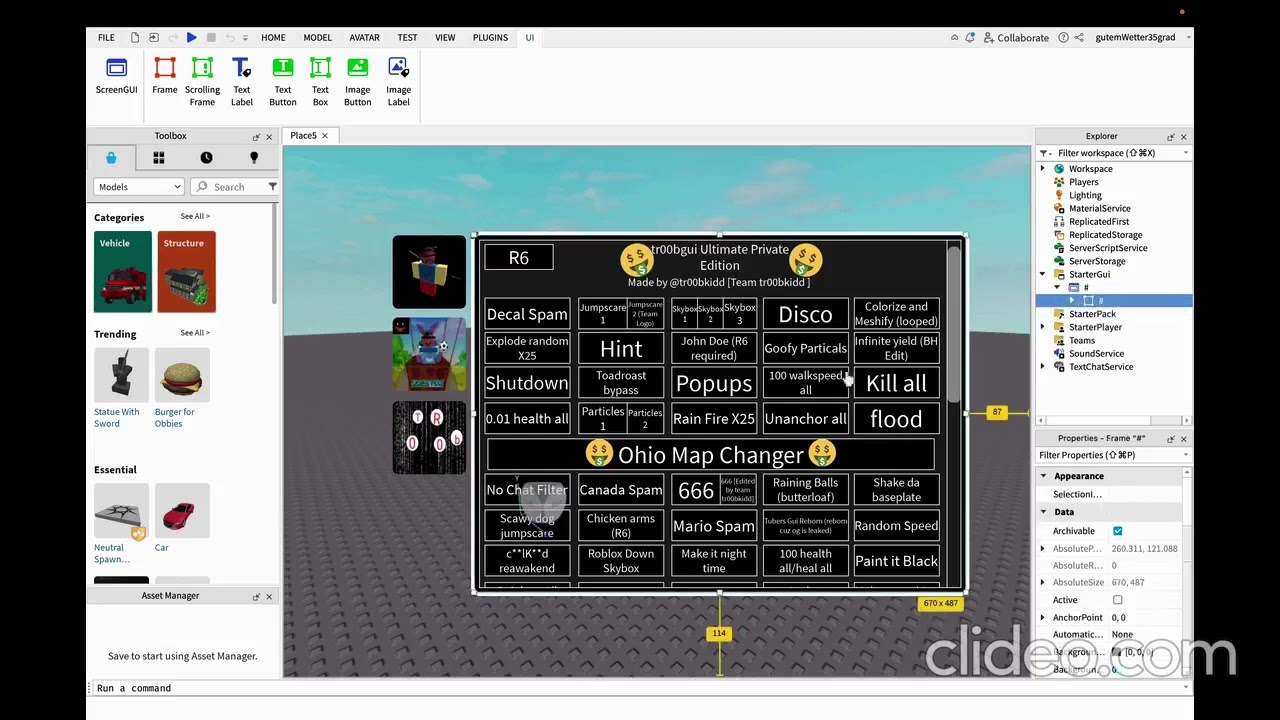Click See All next to Categories
The image size is (1280, 720).
click(x=195, y=216)
